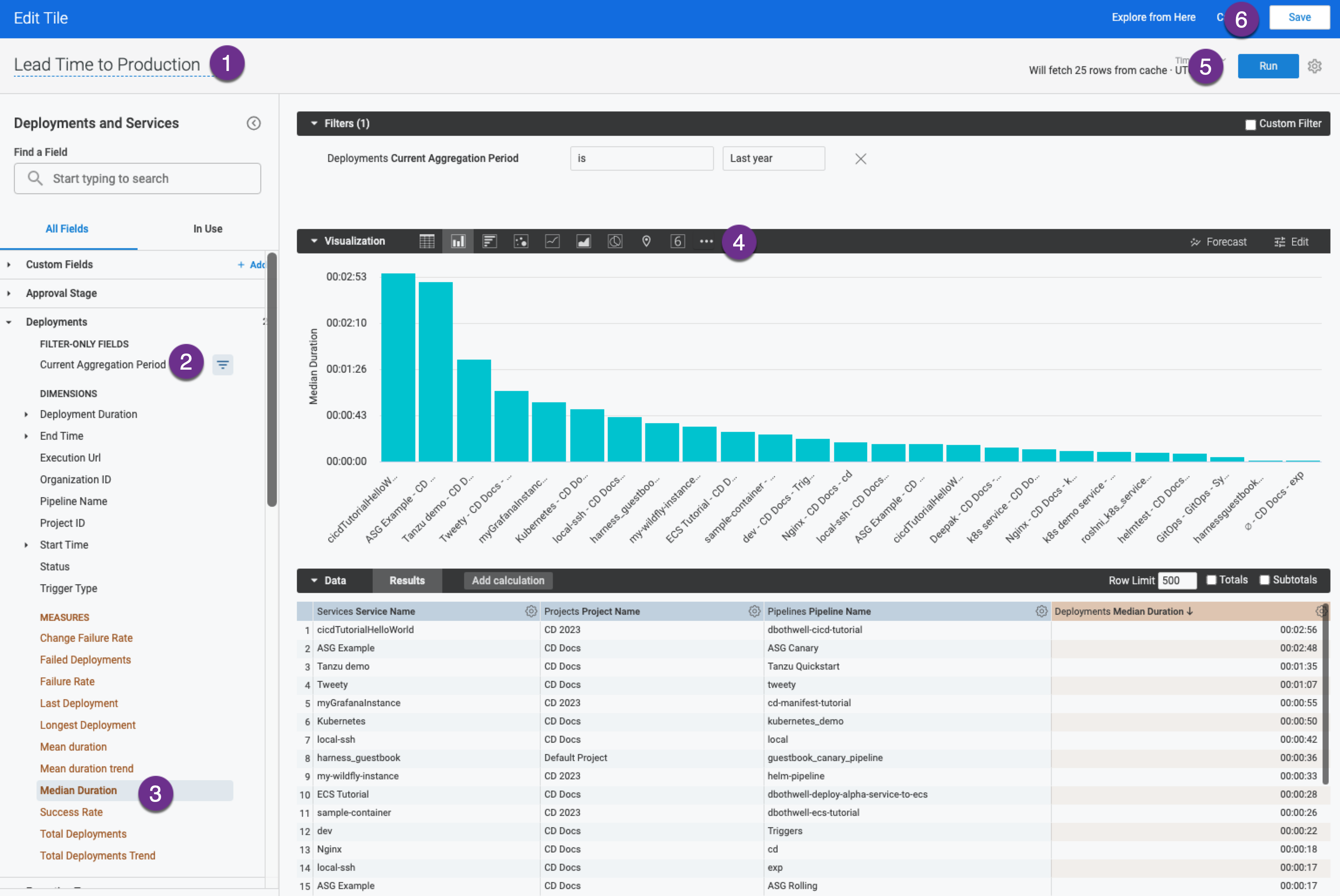1340x896 pixels.
Task: Select the map visualization icon
Action: click(x=646, y=241)
